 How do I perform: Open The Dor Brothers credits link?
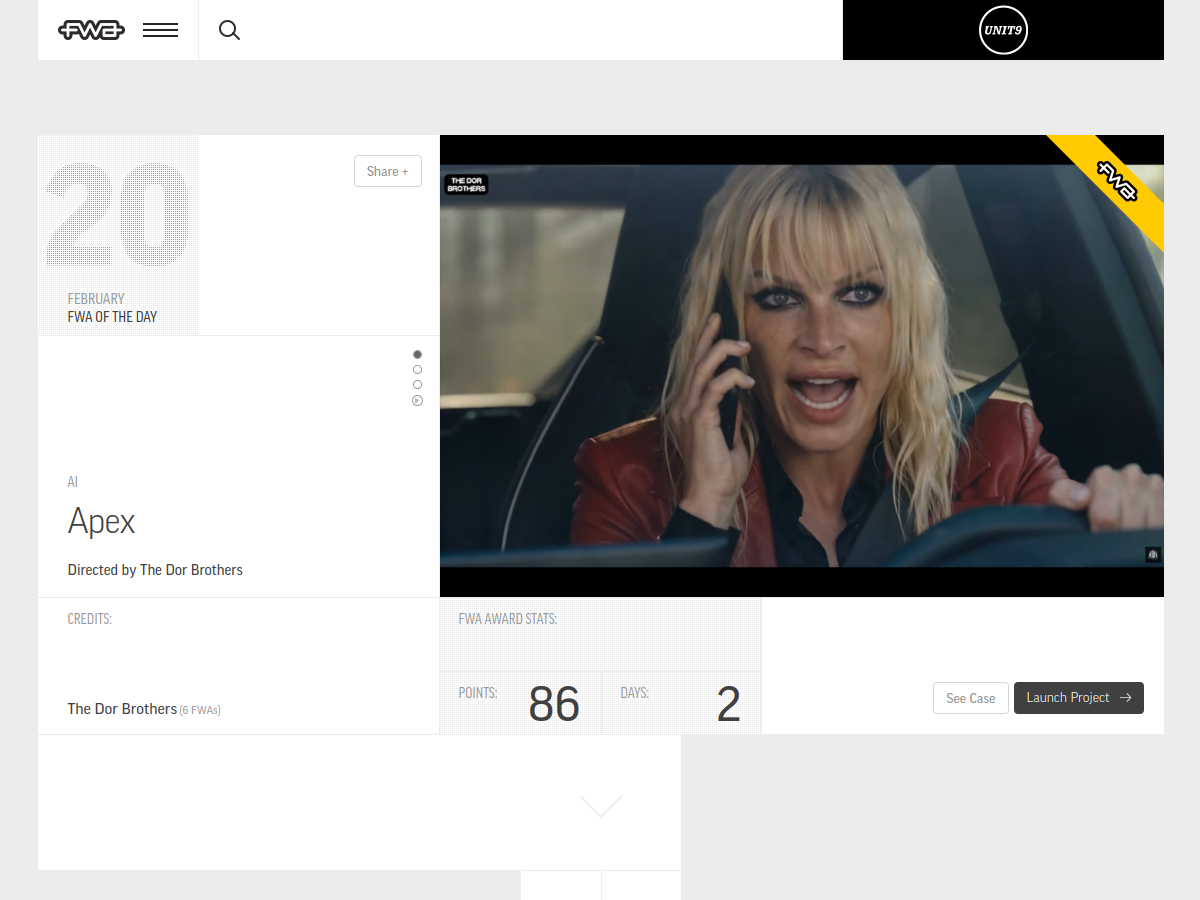(x=122, y=709)
